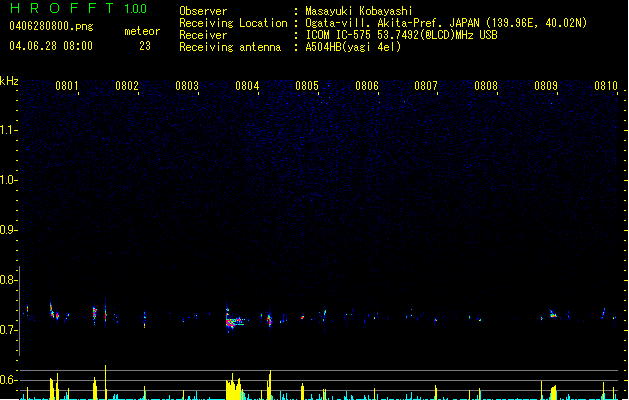The height and width of the screenshot is (400, 629).
Task: Click the 'Observer' field label
Action: click(203, 11)
